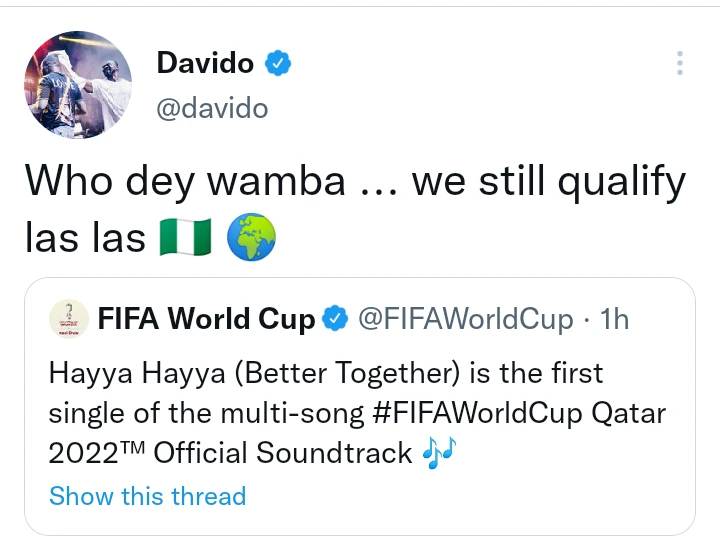This screenshot has height=542, width=720.
Task: Click the "Who dey wamba" tweet text
Action: (x=185, y=183)
